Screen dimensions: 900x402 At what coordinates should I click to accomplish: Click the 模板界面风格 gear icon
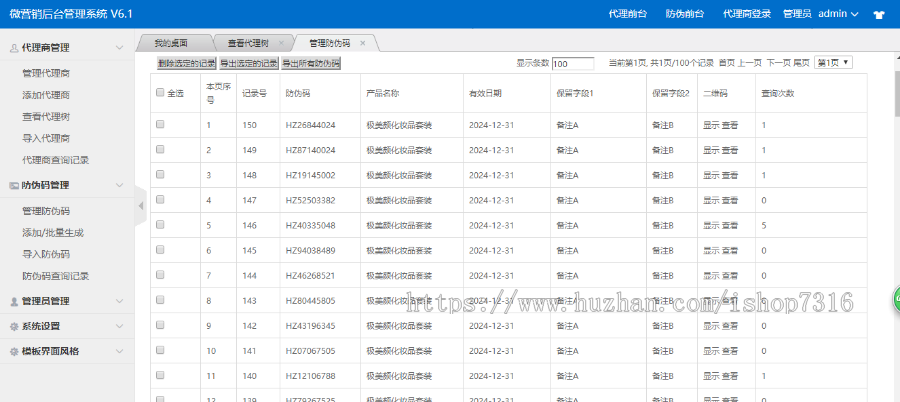coord(12,351)
